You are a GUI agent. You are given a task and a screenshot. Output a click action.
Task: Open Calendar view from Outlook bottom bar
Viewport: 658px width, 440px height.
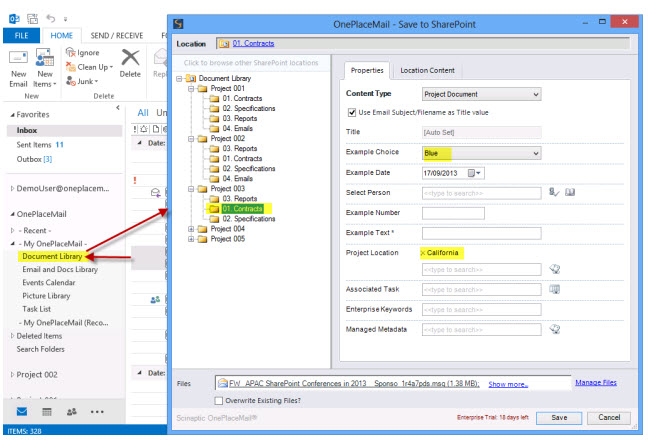47,411
